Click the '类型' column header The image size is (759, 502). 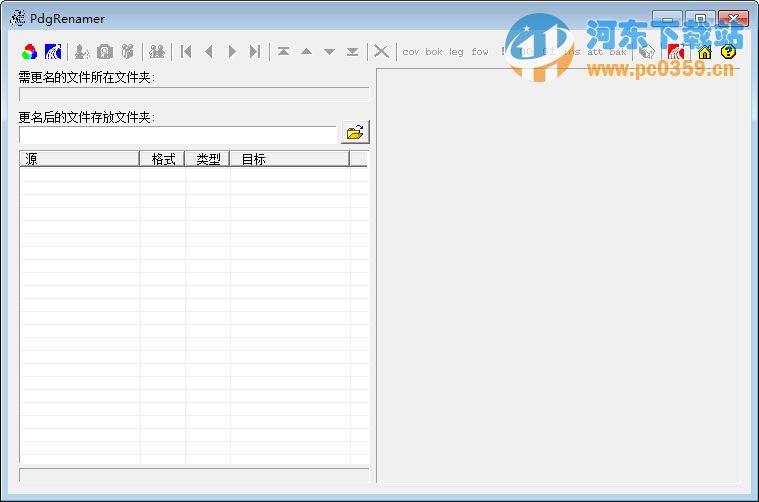pyautogui.click(x=207, y=159)
